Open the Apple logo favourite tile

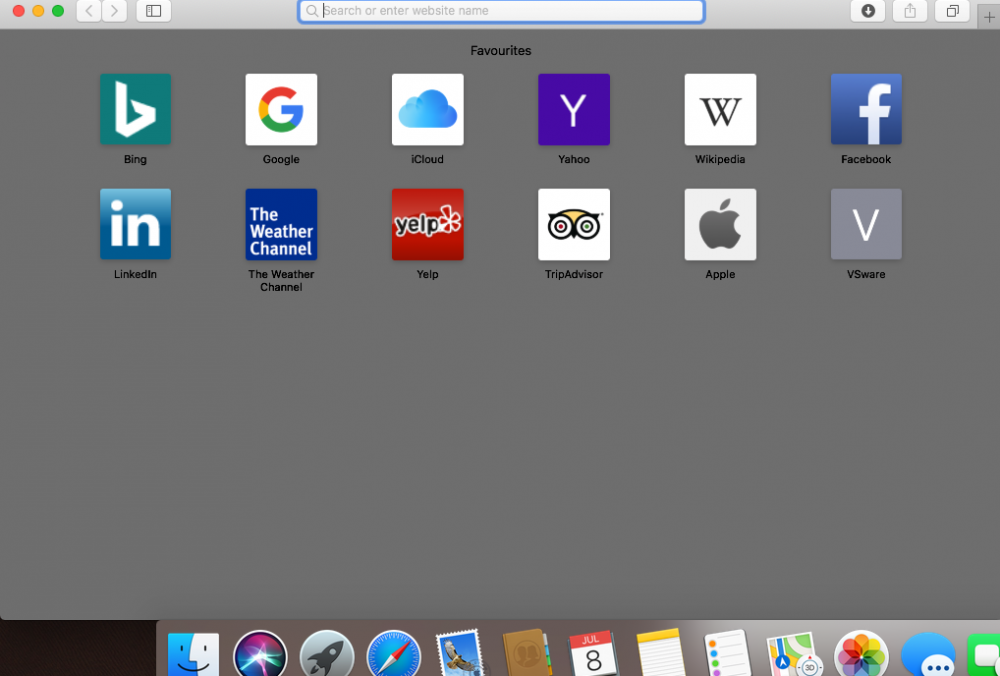point(720,224)
